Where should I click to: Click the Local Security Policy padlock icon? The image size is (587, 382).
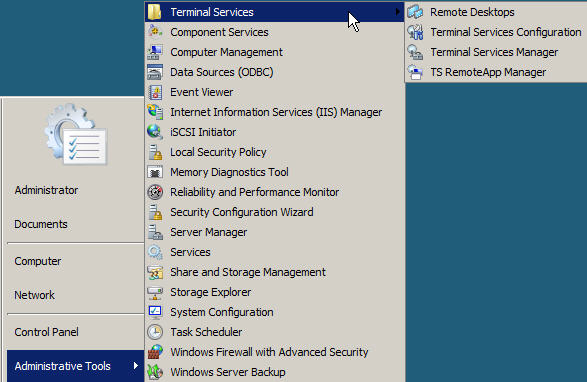[x=155, y=152]
